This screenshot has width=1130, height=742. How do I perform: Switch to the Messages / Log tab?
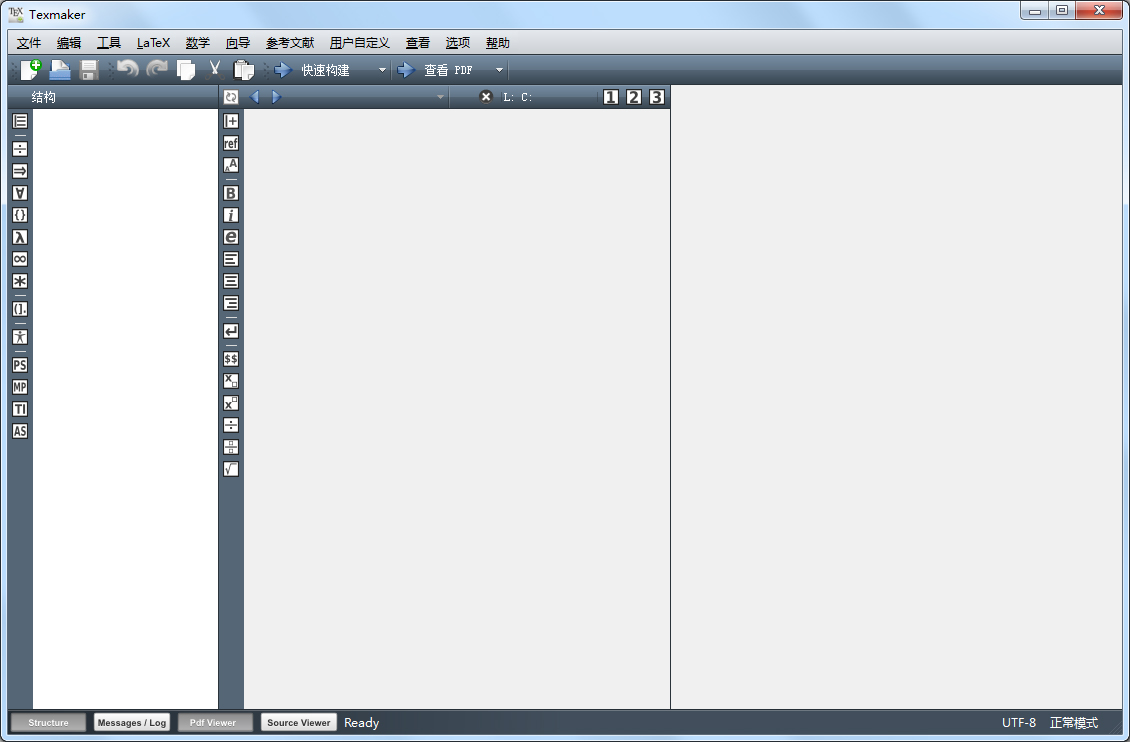pyautogui.click(x=131, y=722)
